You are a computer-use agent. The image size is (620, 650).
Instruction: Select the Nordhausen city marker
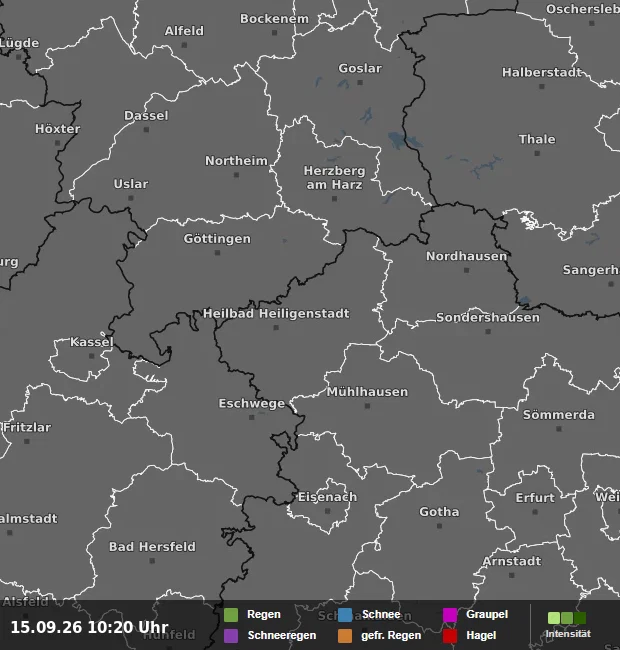(x=467, y=270)
